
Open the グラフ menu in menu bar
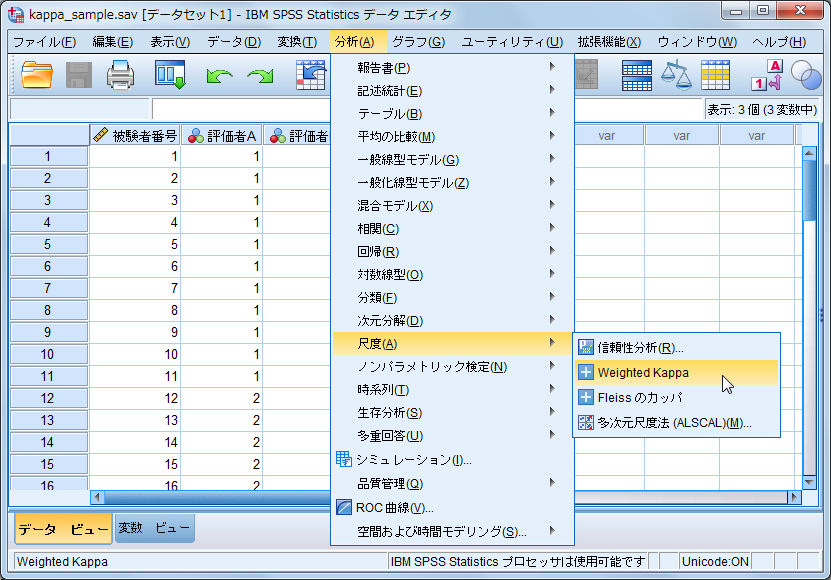coord(418,42)
